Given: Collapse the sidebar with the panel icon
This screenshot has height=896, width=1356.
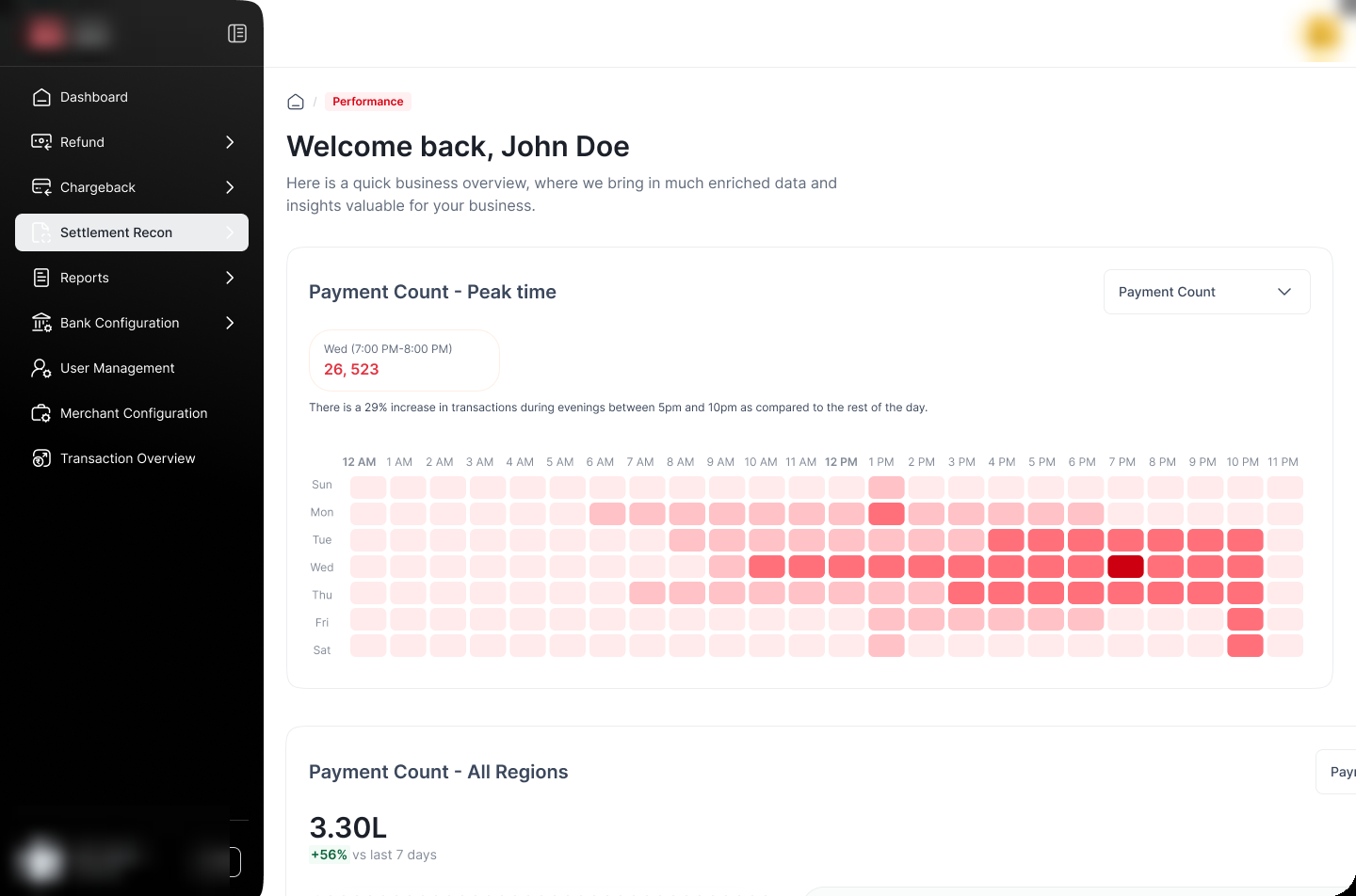Looking at the screenshot, I should click(237, 34).
